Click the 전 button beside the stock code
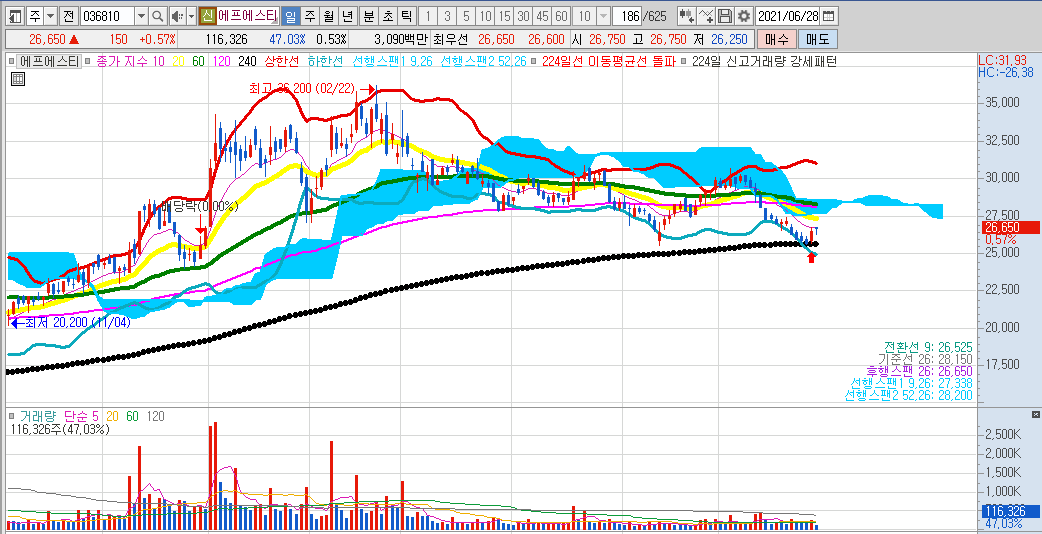This screenshot has height=534, width=1042. pyautogui.click(x=68, y=16)
